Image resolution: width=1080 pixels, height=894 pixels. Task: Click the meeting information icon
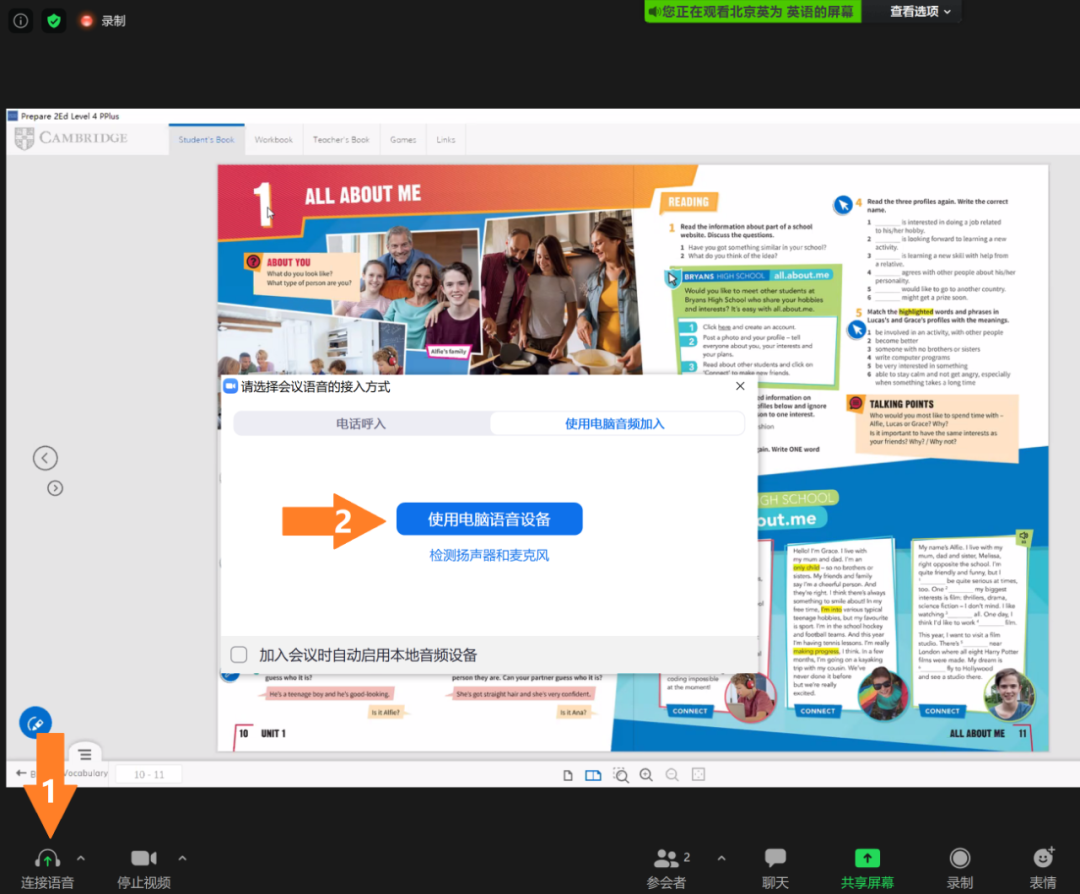click(x=21, y=20)
